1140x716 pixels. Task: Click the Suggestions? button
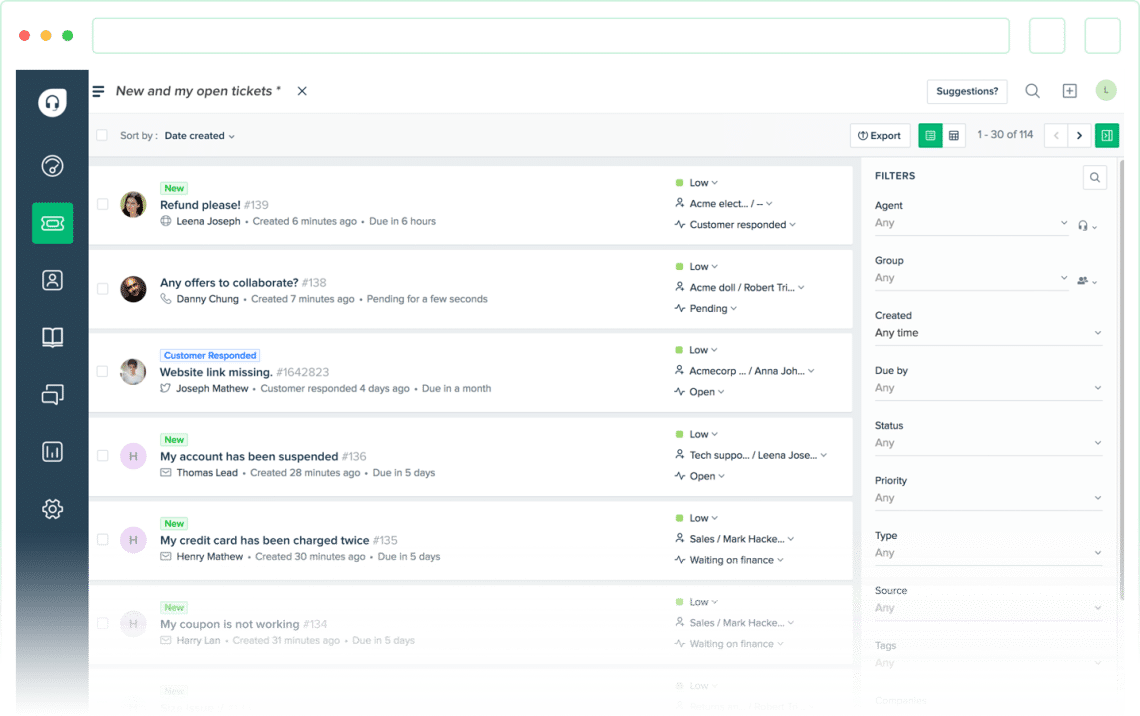click(x=966, y=91)
